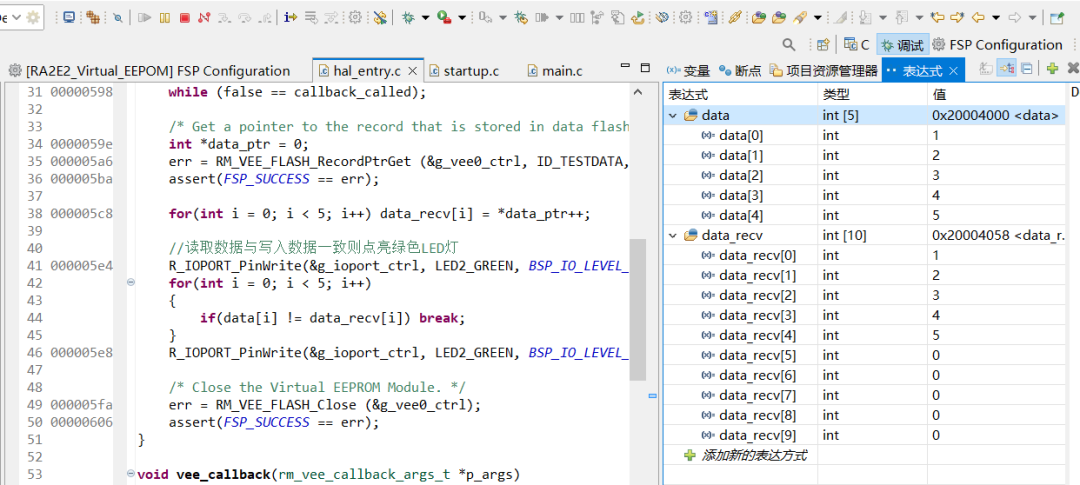Click 添加新的表达方式 to add expression

tap(753, 456)
